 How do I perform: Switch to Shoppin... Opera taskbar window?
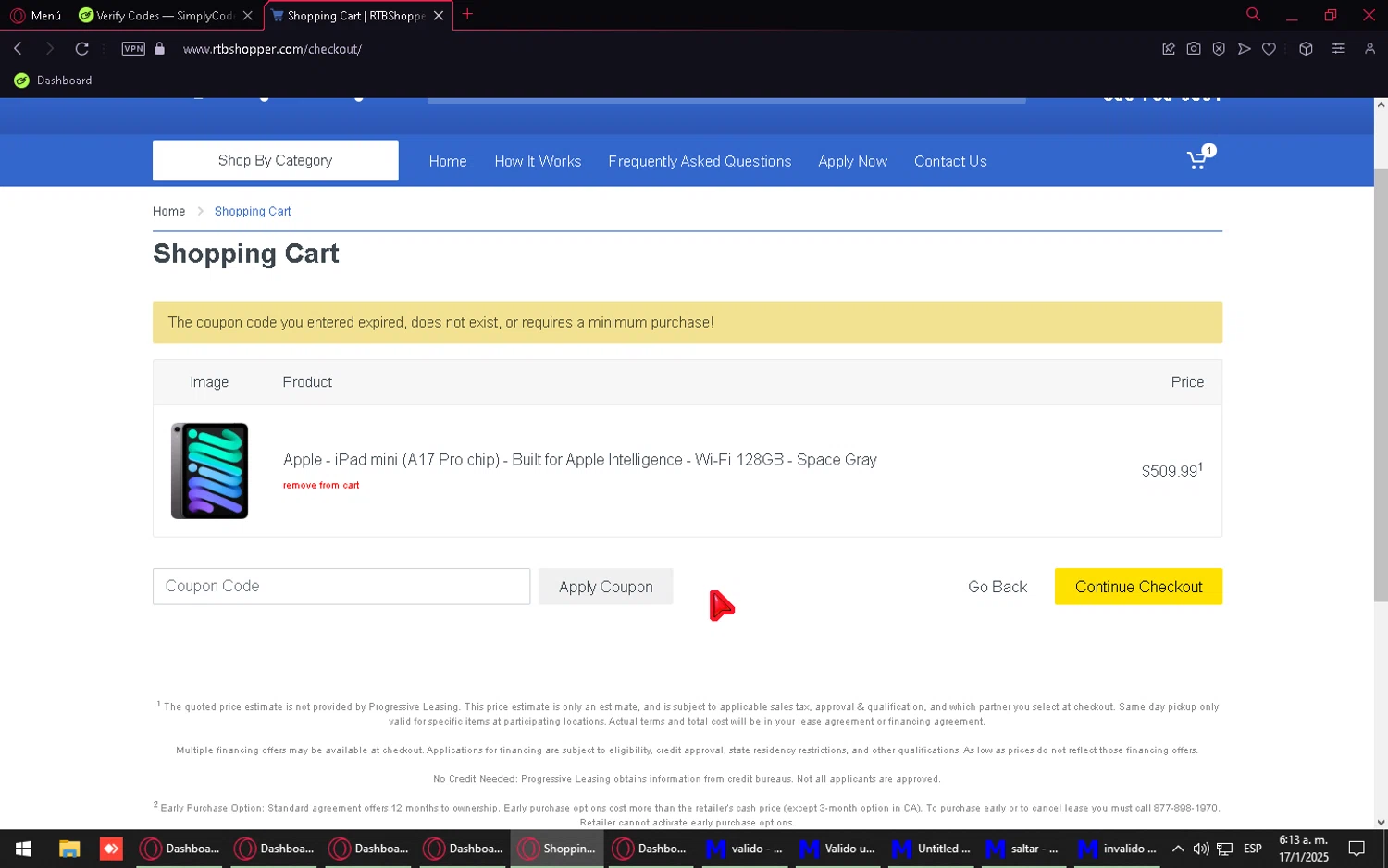[x=557, y=849]
